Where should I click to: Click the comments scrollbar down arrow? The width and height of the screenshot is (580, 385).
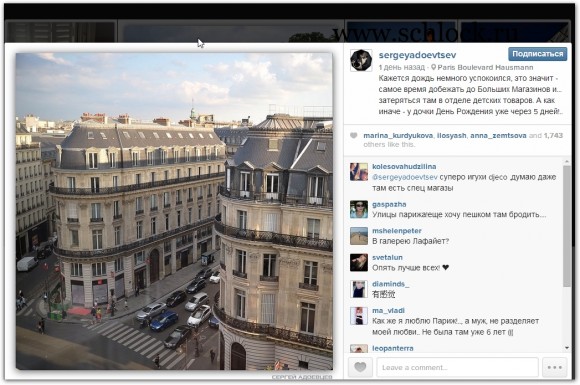567,348
